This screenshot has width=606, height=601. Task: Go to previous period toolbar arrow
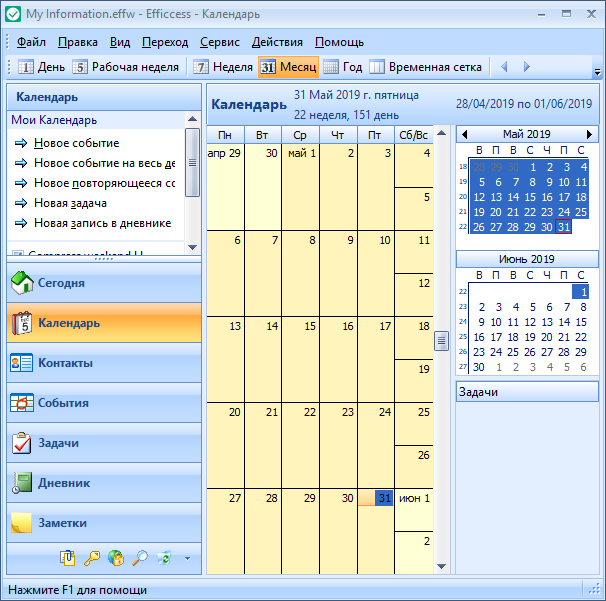click(x=504, y=67)
